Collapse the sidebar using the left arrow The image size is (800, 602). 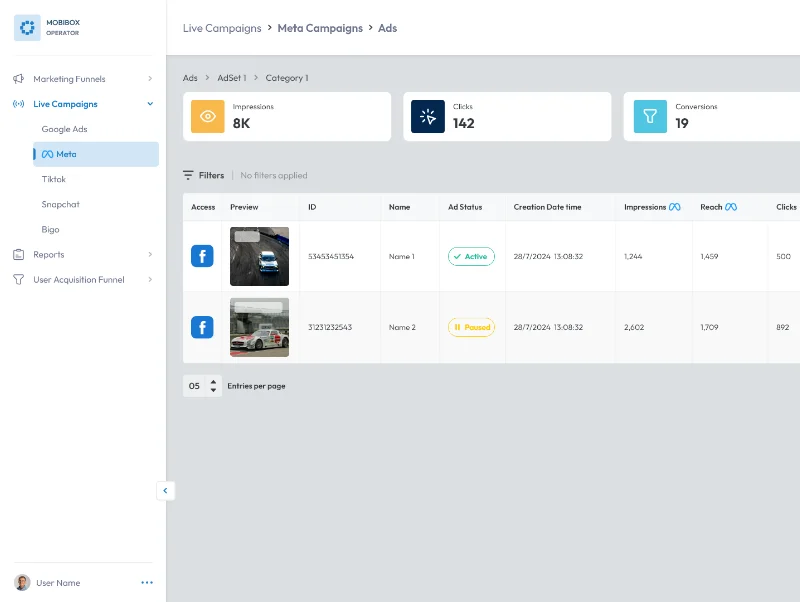pyautogui.click(x=165, y=490)
